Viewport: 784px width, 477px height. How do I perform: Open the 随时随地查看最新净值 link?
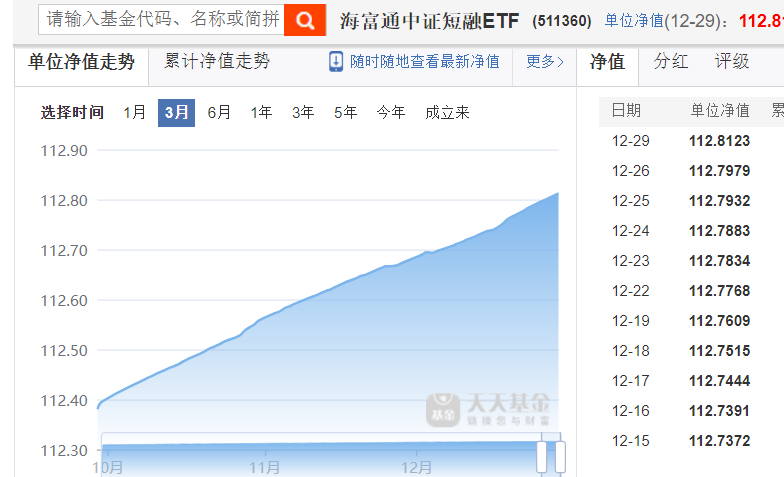pos(425,61)
